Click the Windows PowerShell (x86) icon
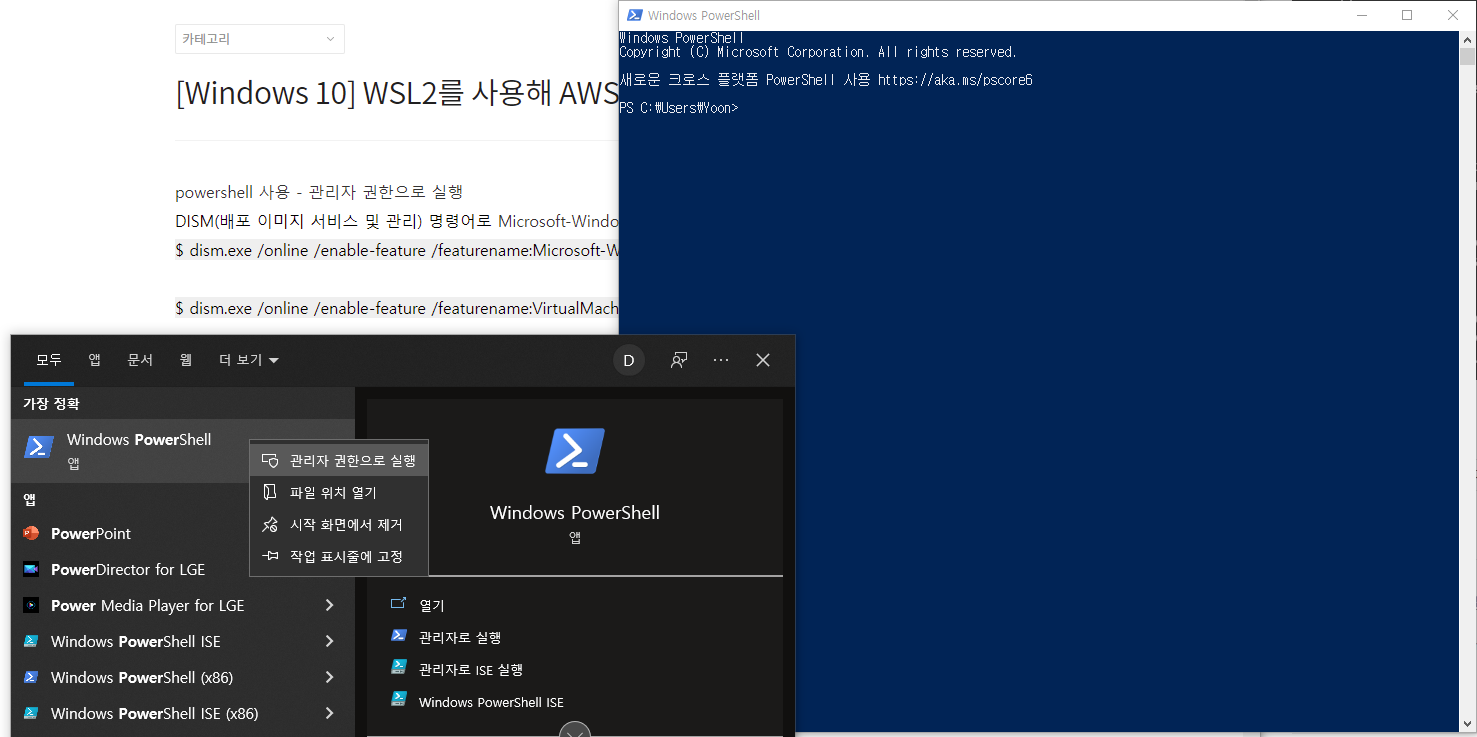The width and height of the screenshot is (1477, 737). (x=31, y=677)
